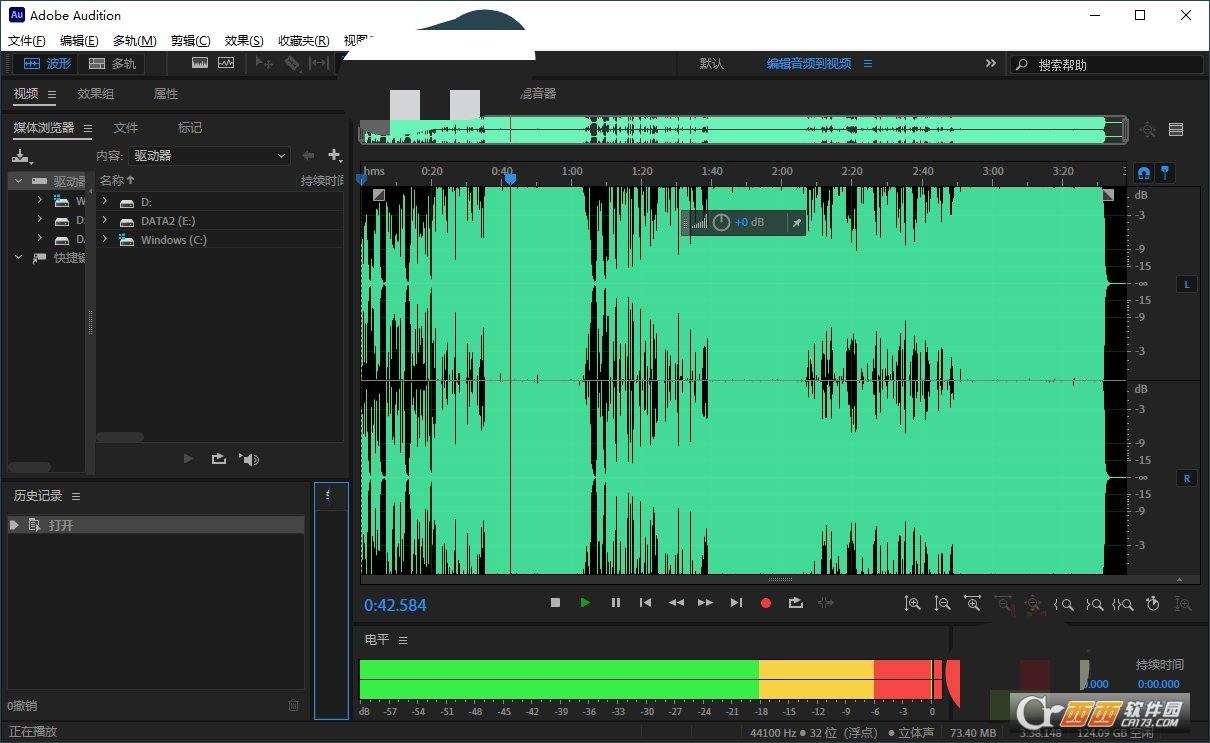
Task: Select the Slip tool in toolbar
Action: (x=318, y=63)
